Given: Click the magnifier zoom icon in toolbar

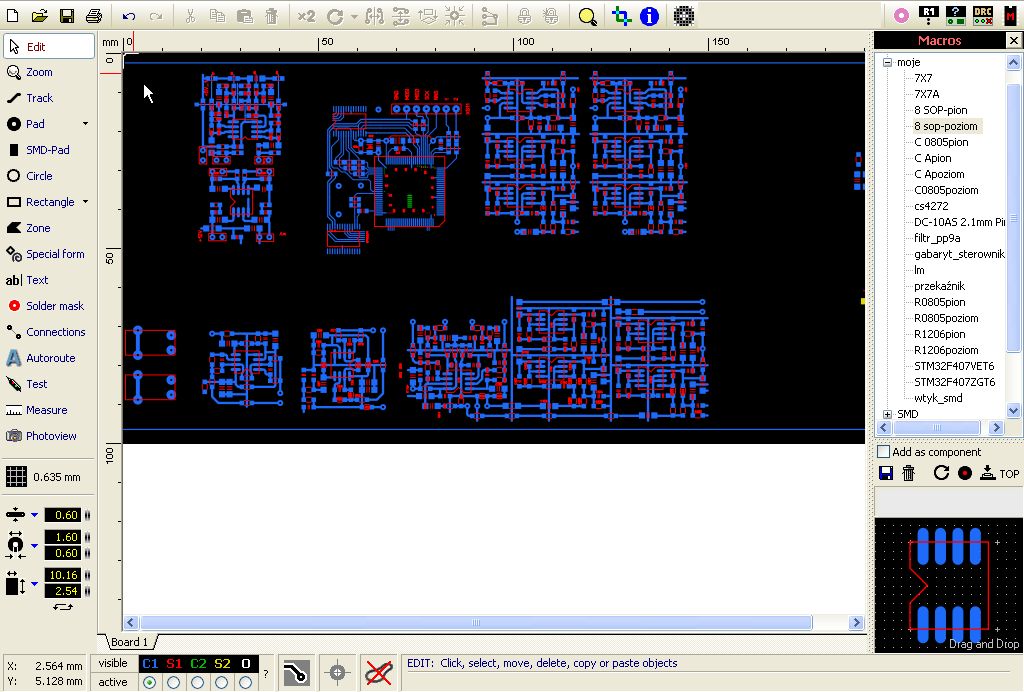Looking at the screenshot, I should pyautogui.click(x=587, y=16).
